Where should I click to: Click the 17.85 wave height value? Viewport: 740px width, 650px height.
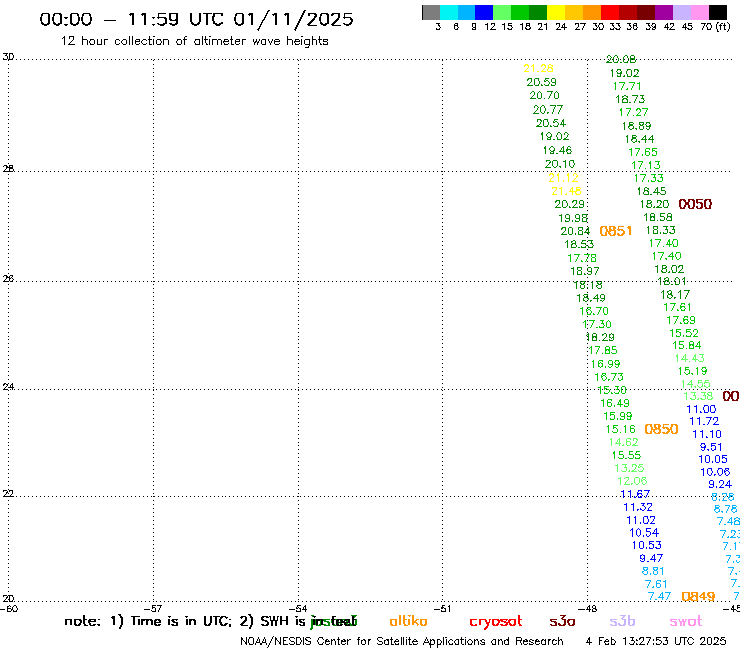click(x=603, y=350)
